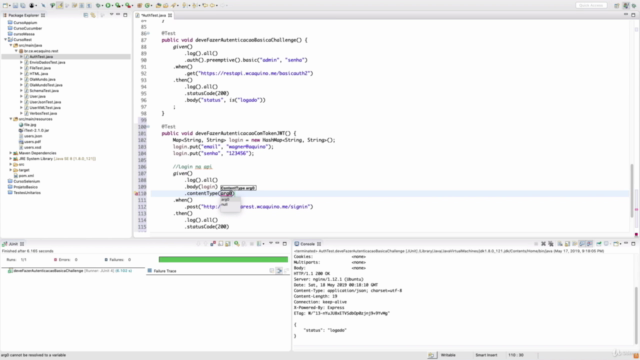Click Console Clear Console icon
Viewport: 640px width, 360px height.
click(x=560, y=244)
